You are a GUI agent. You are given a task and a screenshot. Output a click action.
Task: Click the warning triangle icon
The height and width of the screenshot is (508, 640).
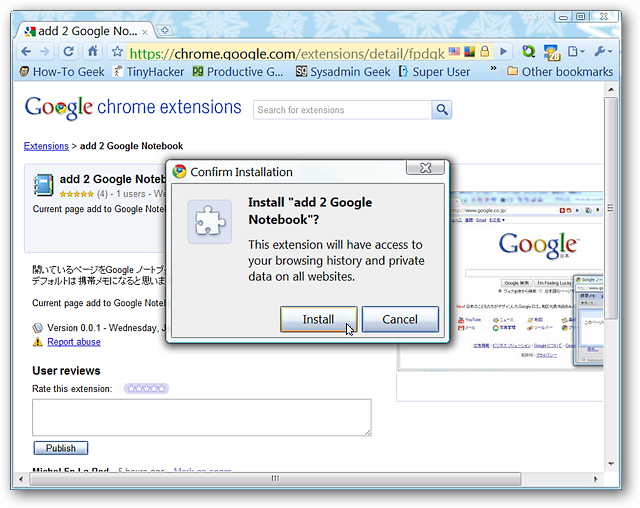(38, 342)
